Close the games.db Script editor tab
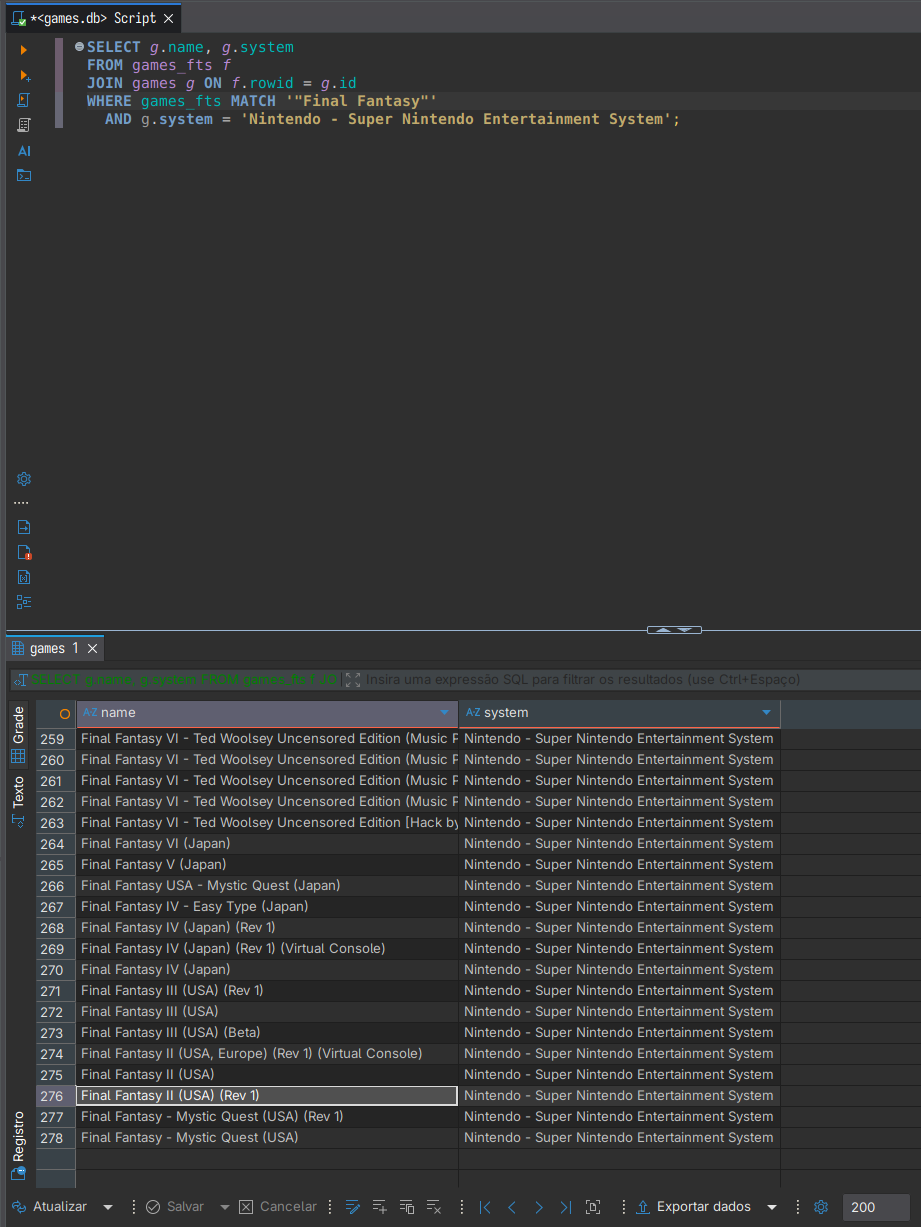 click(167, 18)
